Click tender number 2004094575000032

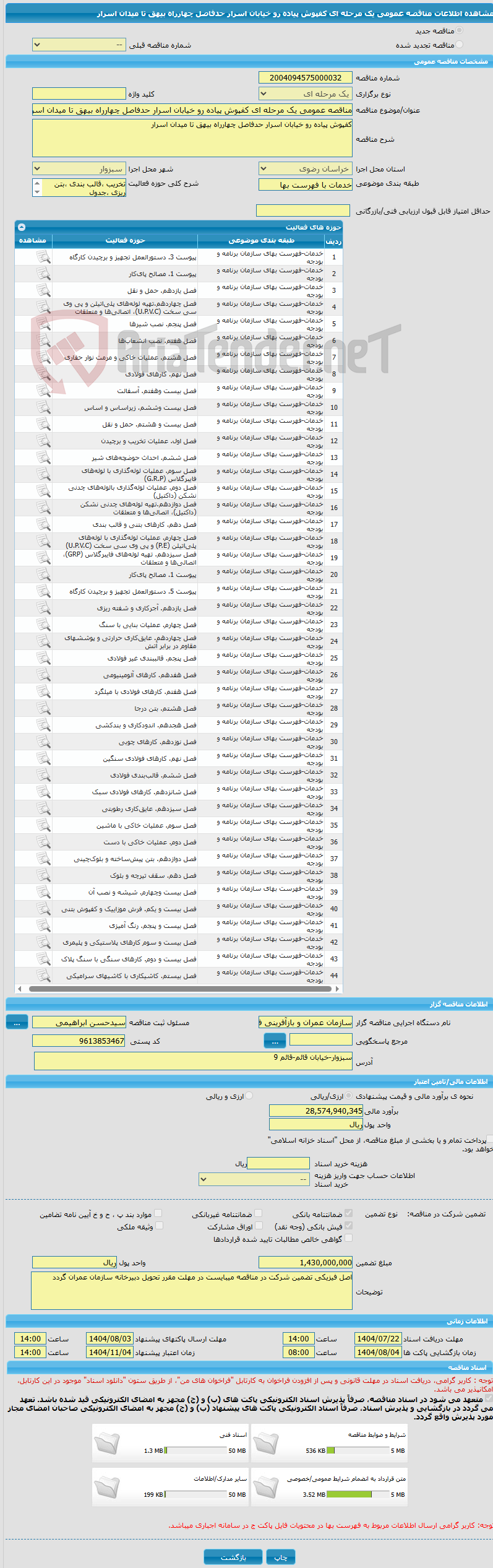point(305,77)
